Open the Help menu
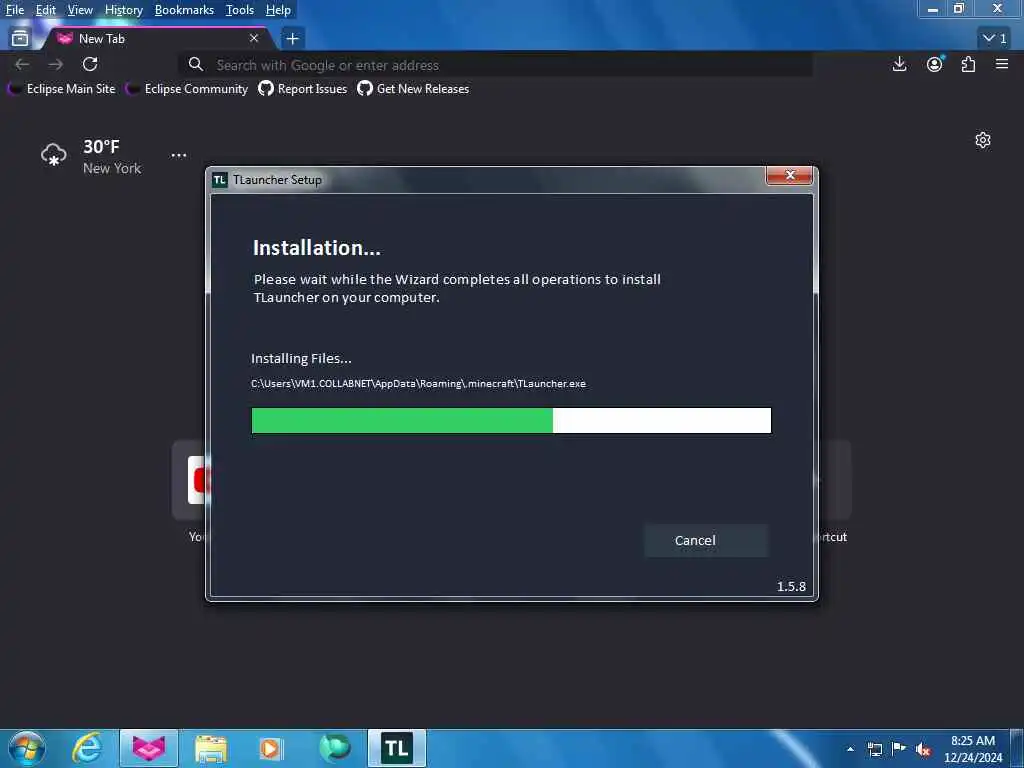This screenshot has width=1024, height=768. [x=278, y=10]
